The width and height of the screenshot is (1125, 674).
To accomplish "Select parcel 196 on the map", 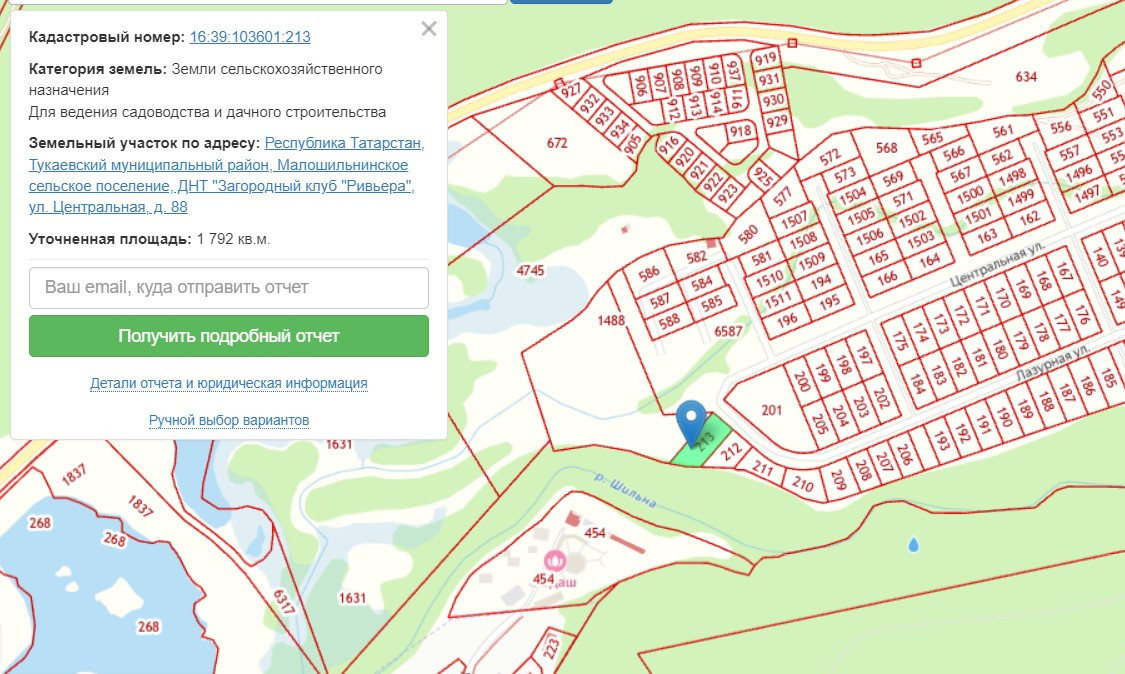I will [787, 320].
